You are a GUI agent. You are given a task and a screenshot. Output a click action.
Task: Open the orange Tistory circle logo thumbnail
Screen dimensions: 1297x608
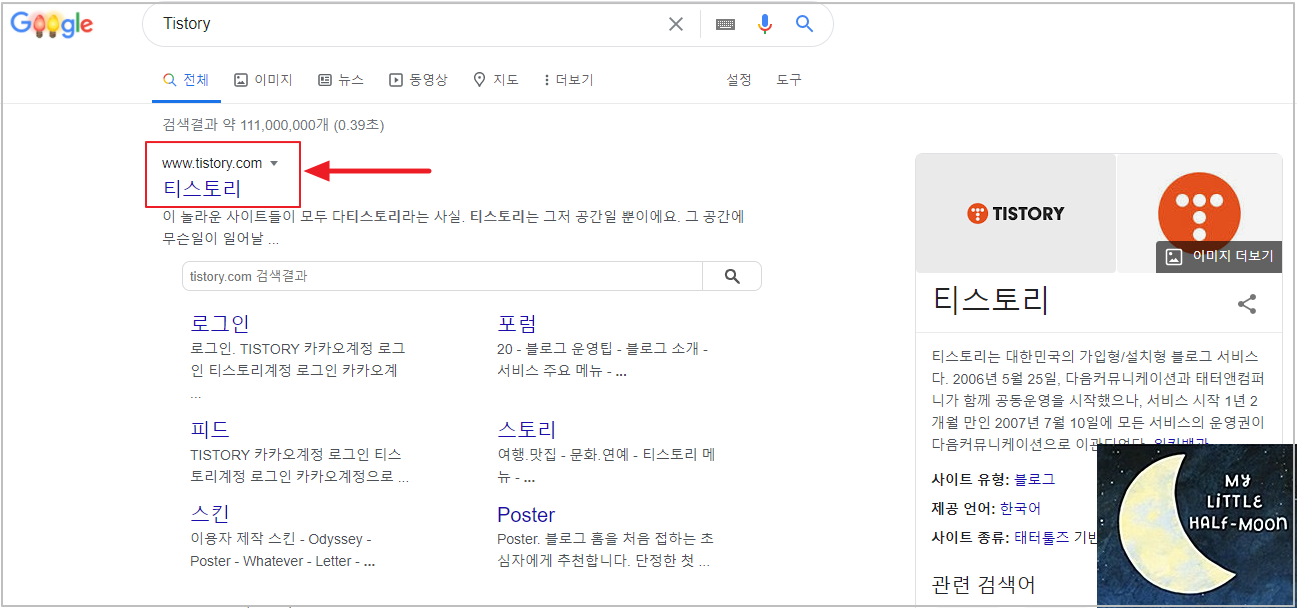1199,213
